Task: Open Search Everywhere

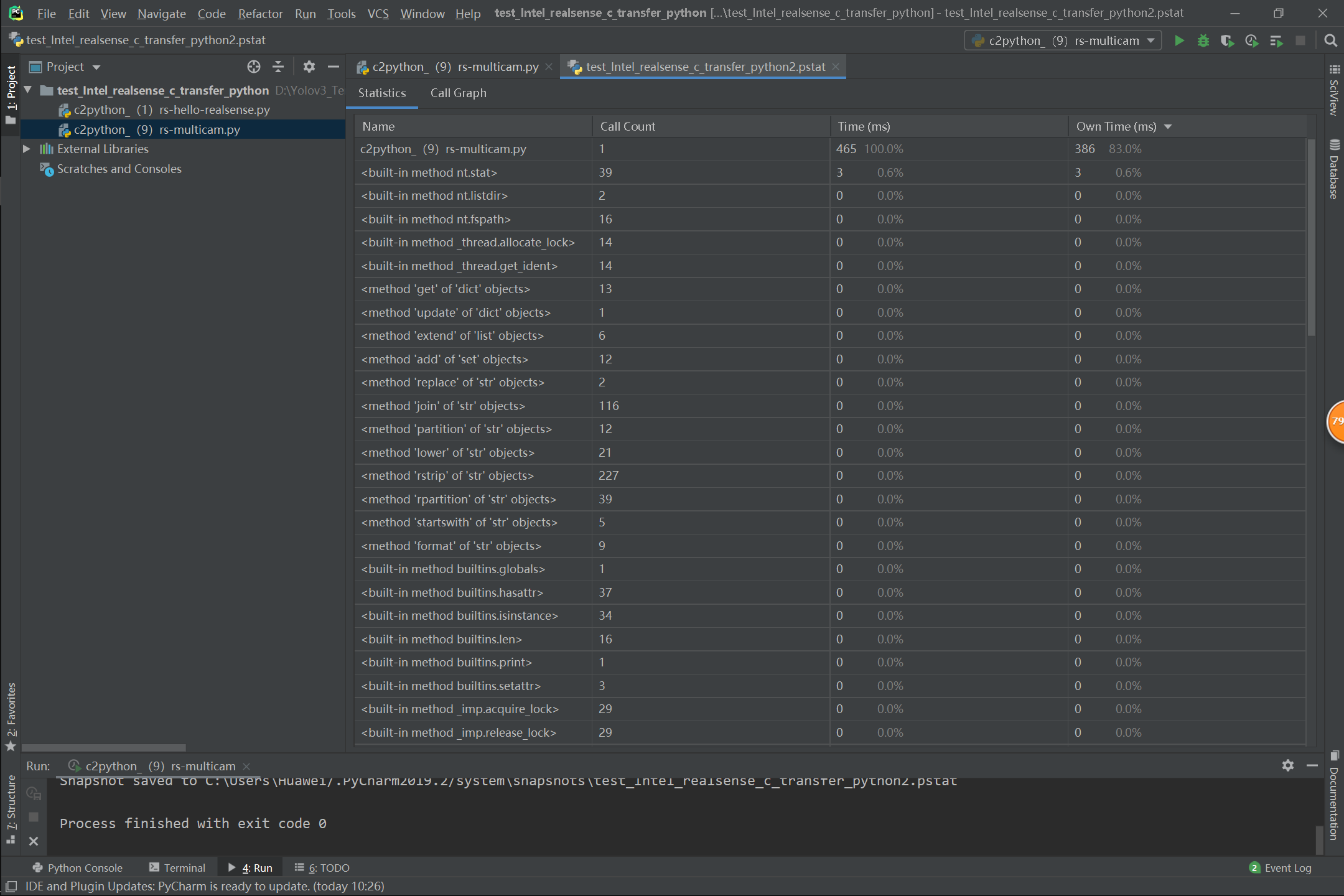Action: (1330, 40)
